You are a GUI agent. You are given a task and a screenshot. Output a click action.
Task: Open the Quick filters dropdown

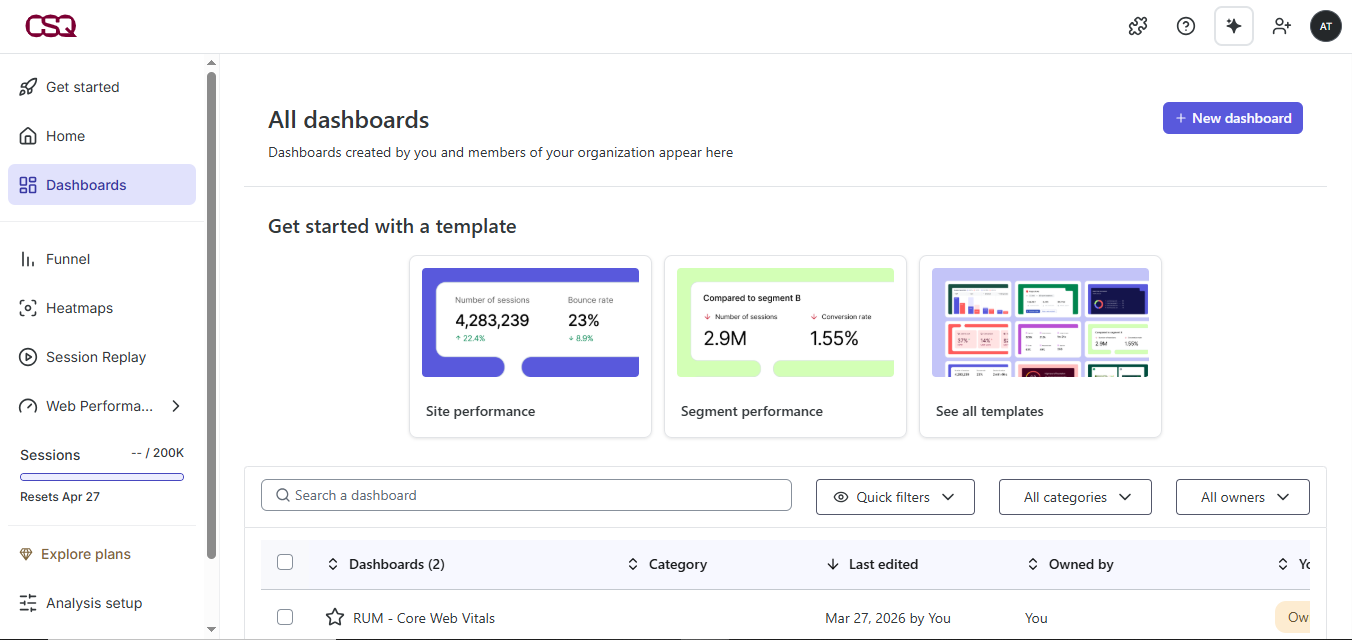pos(895,497)
